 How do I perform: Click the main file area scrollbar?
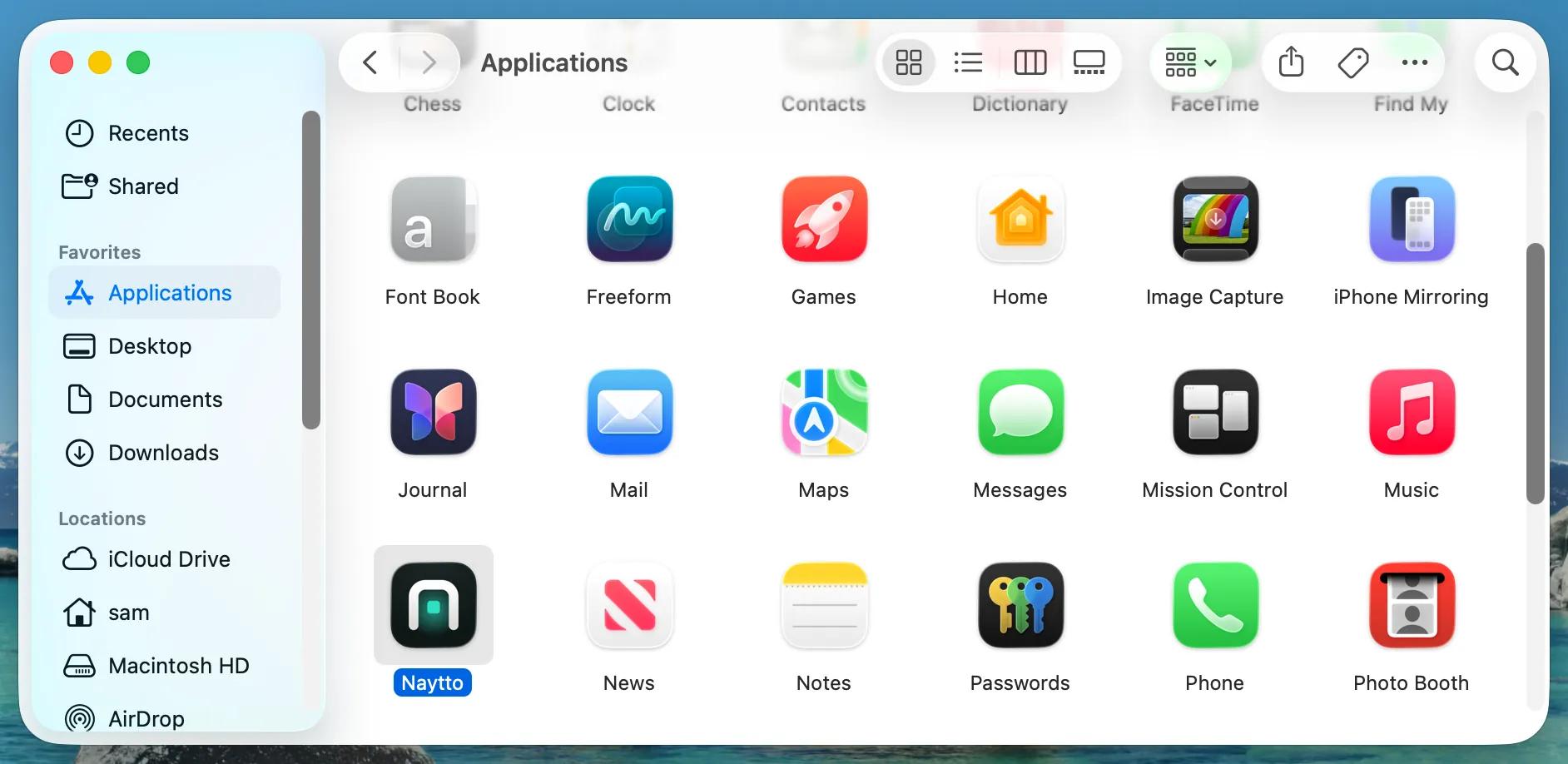[x=1536, y=373]
